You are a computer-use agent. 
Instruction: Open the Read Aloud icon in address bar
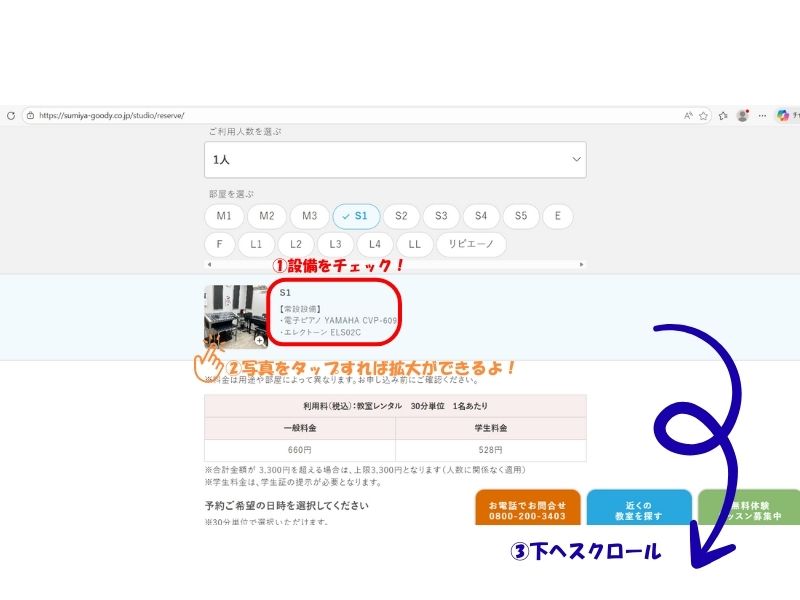click(688, 116)
